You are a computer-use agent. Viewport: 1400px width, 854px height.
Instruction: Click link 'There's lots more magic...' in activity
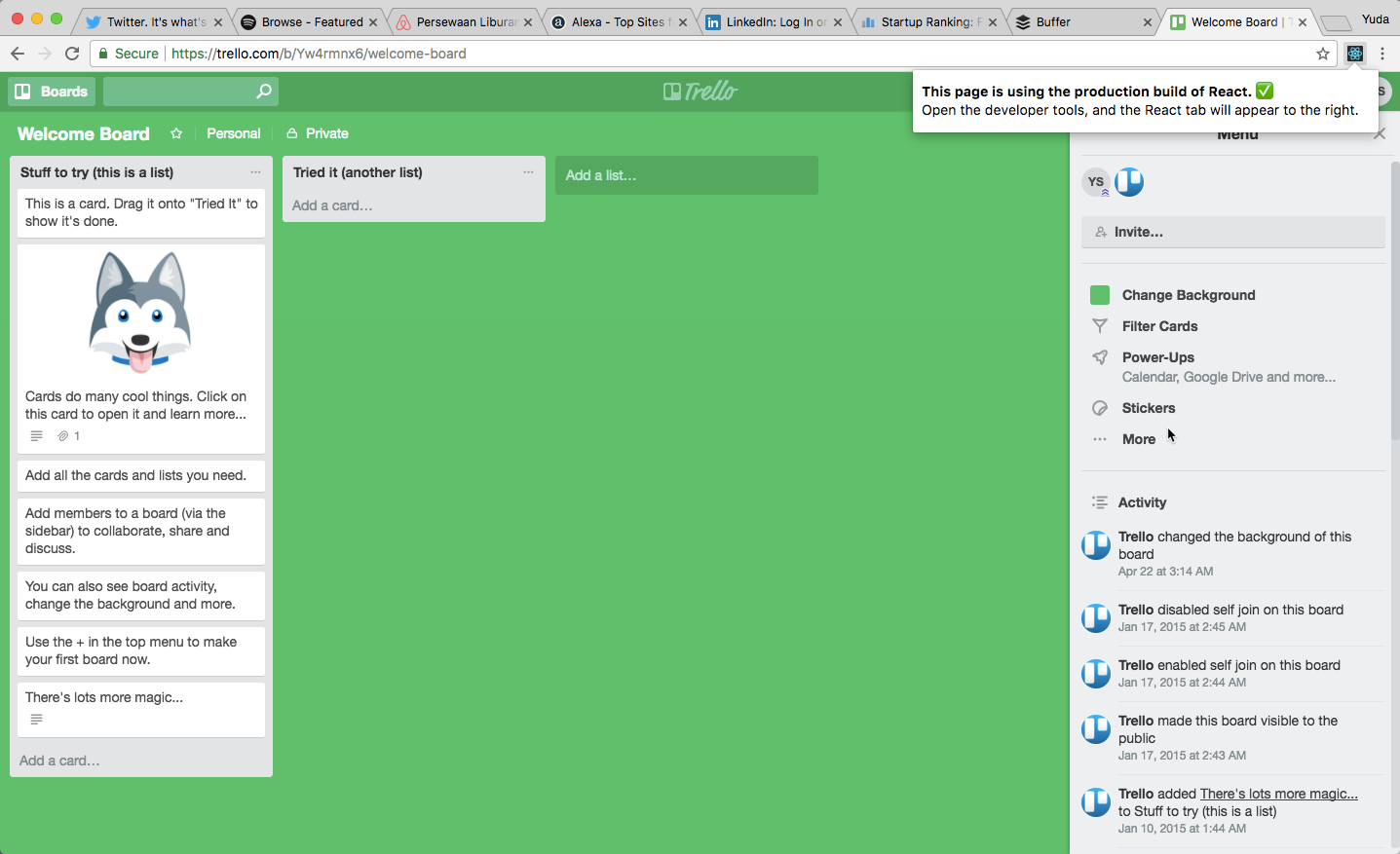[x=1279, y=794]
